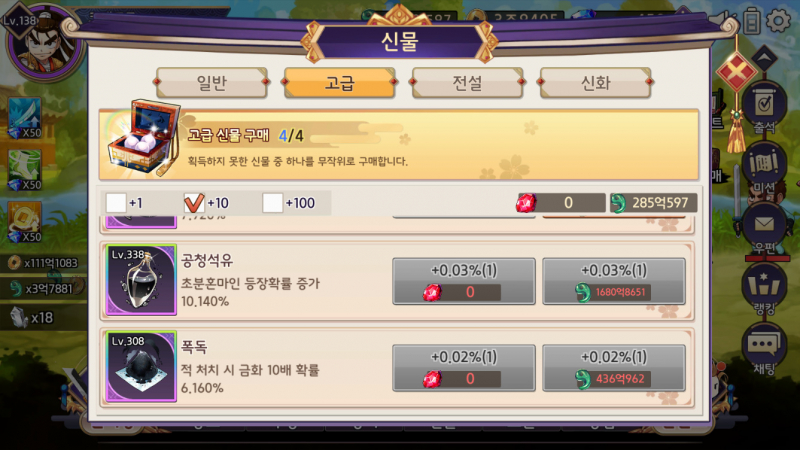Viewport: 800px width, 450px height.
Task: Open the 랭킹 ranking icon
Action: pos(764,289)
